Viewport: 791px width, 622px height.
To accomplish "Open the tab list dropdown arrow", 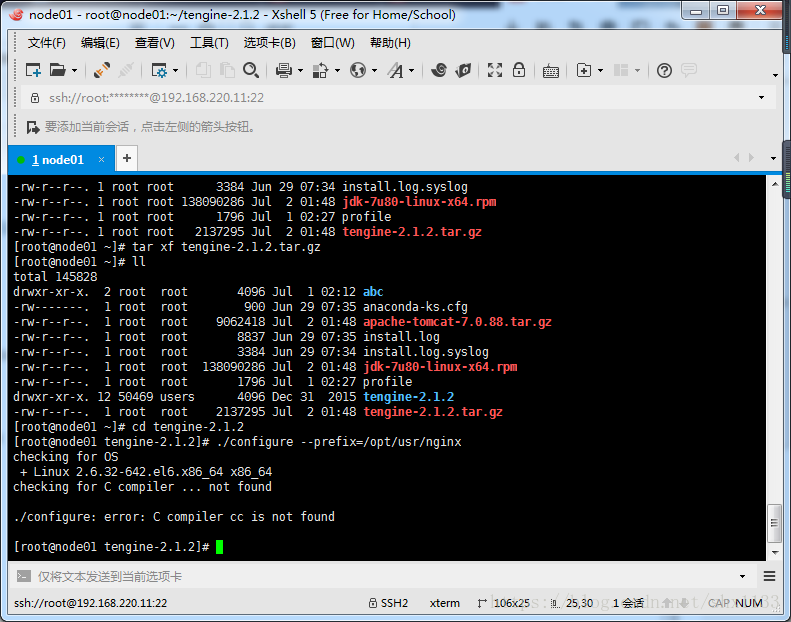I will (773, 158).
